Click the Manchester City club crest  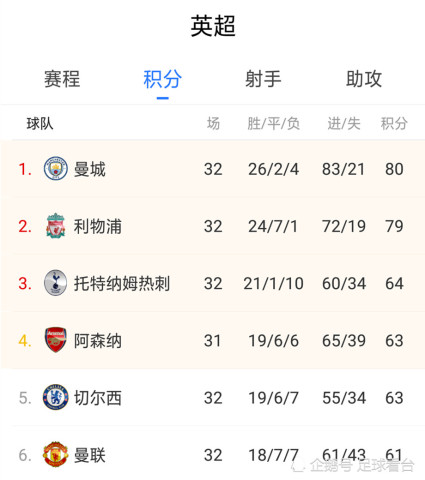(56, 168)
